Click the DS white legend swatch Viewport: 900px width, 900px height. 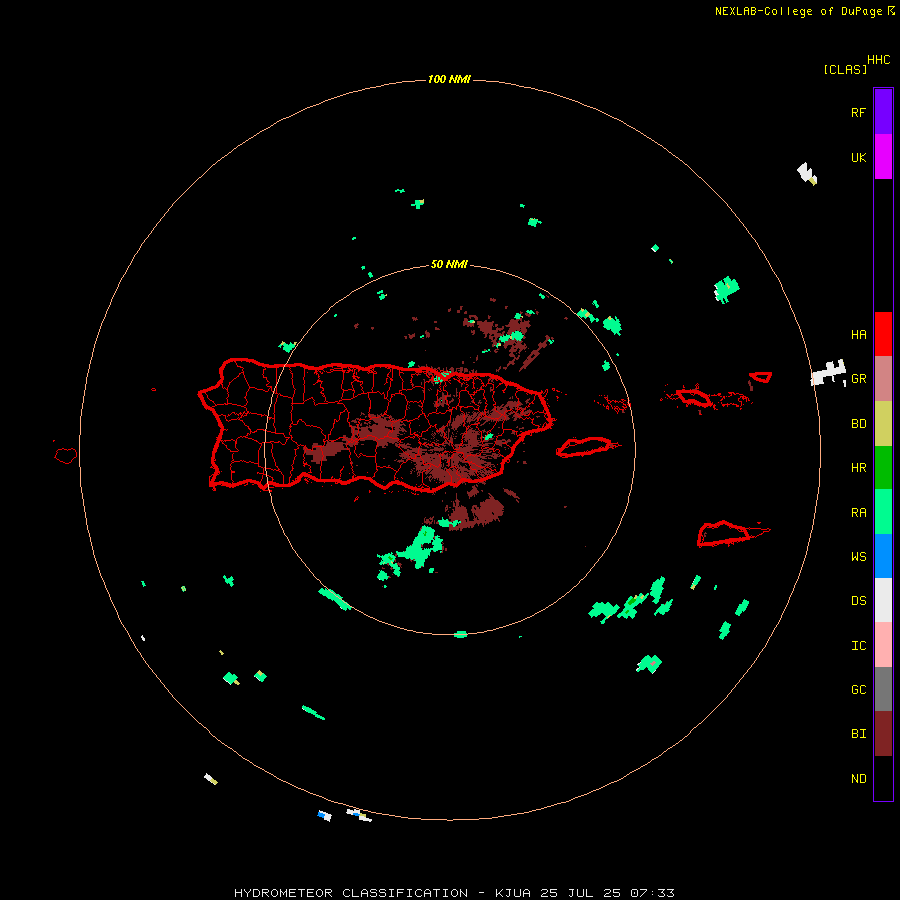point(883,600)
